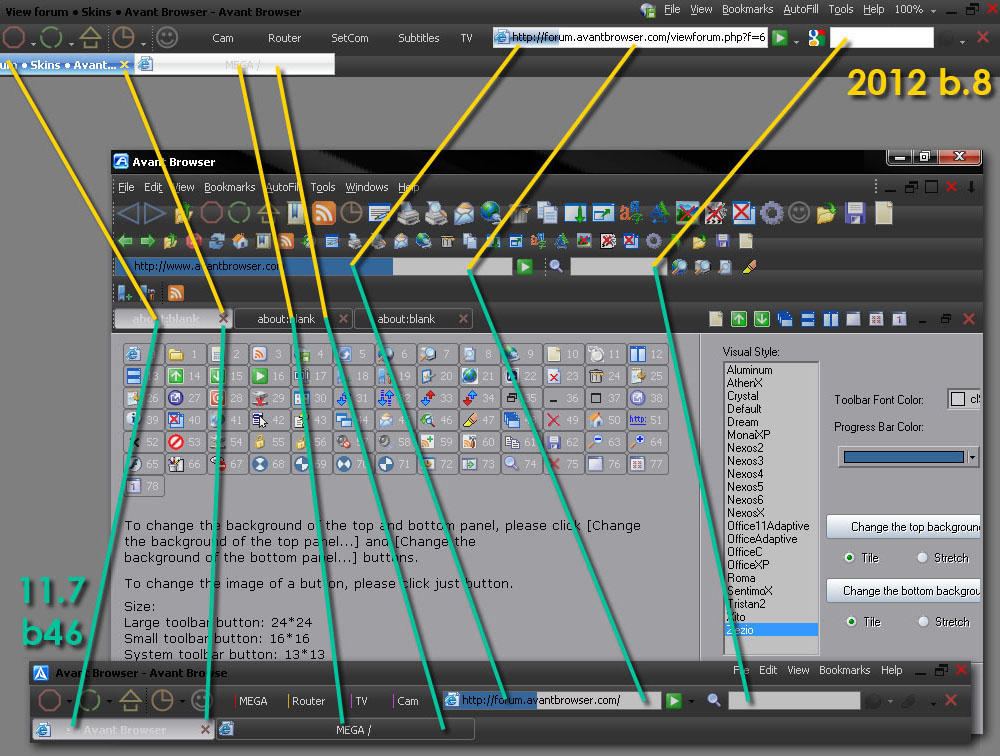Viewport: 1000px width, 756px height.
Task: Select icon button 51 labeled http:
Action: click(x=647, y=420)
